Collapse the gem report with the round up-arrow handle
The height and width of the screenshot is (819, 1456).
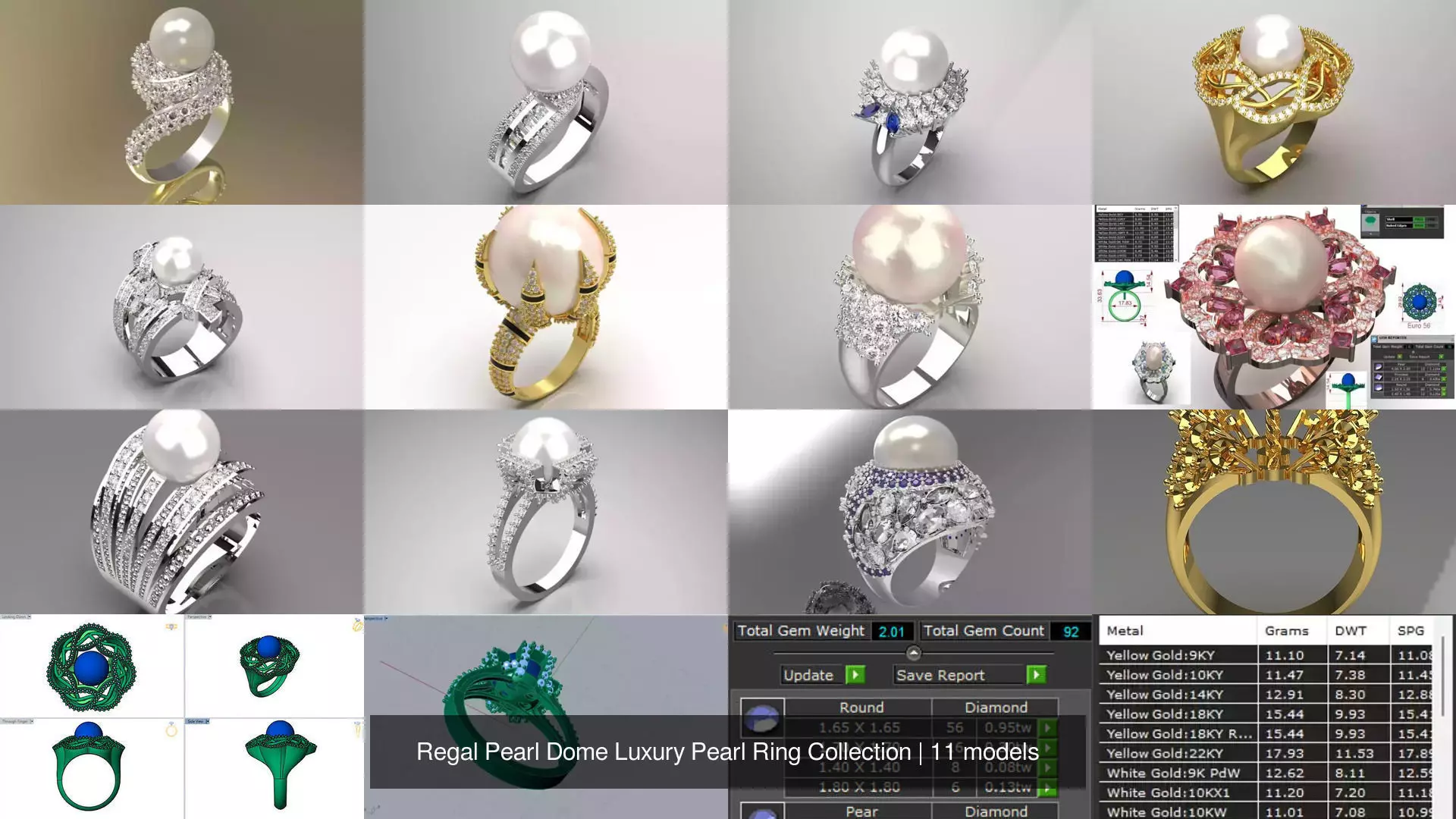[x=914, y=652]
